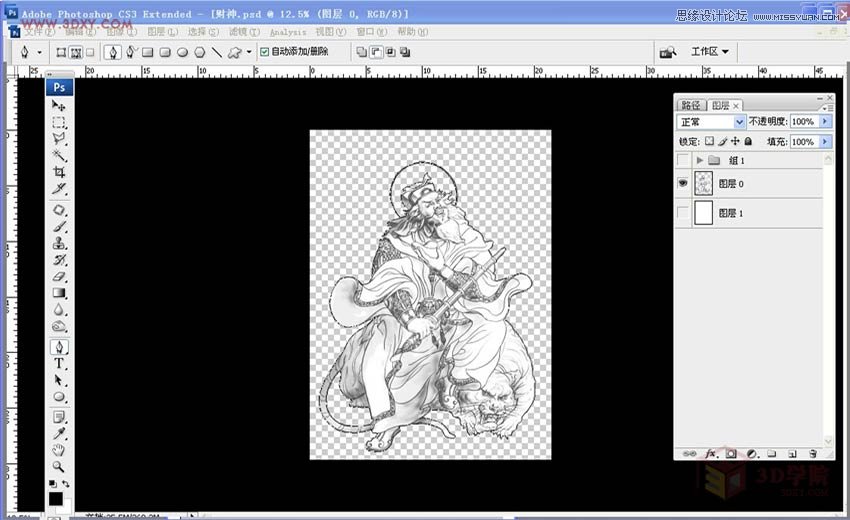Screen dimensions: 850x520
Task: Expand the 组 1 group triangle
Action: [x=699, y=161]
